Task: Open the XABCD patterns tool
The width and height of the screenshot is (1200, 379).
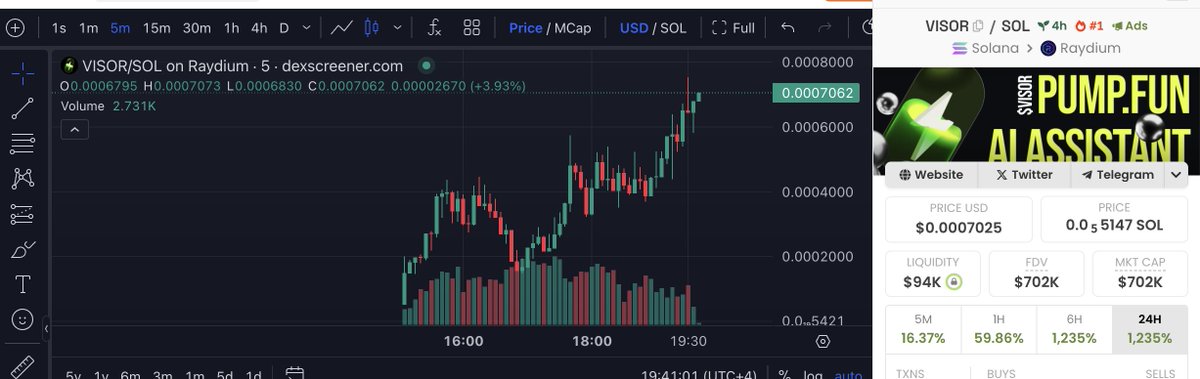Action: 22,178
